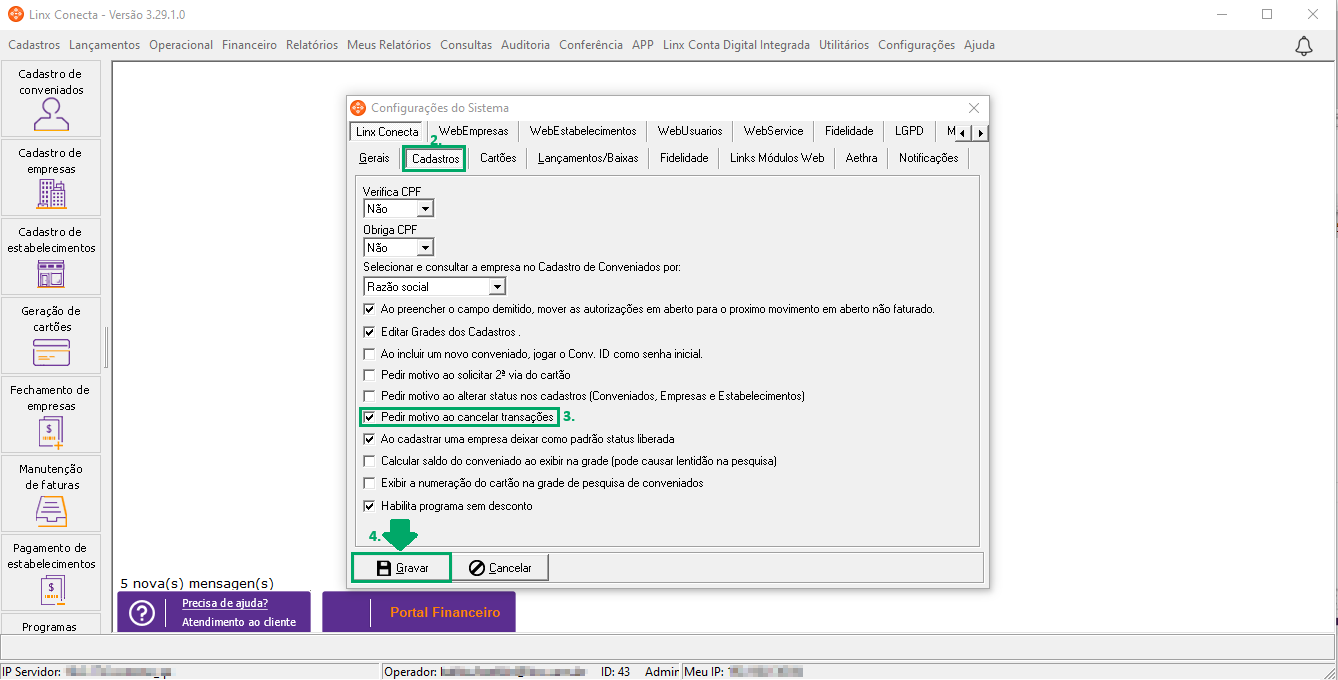Screen dimensions: 1338x680
Task: Open the Obriga CPF dropdown
Action: click(x=425, y=248)
